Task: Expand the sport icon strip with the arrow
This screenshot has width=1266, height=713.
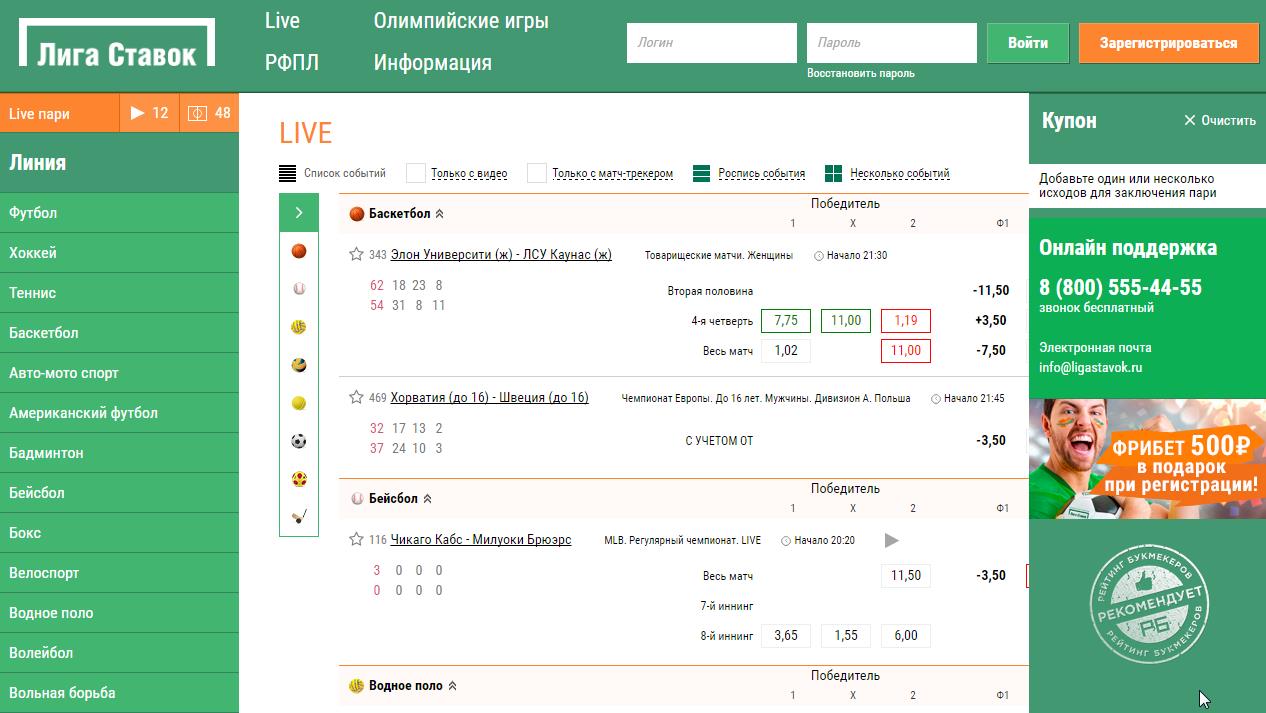Action: point(299,213)
